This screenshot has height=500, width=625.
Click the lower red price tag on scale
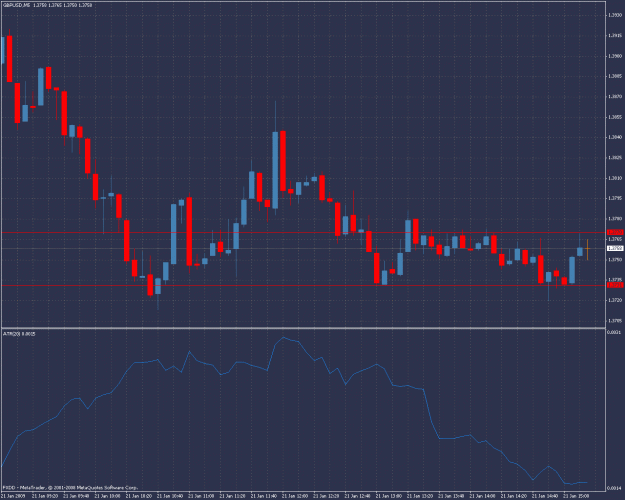pyautogui.click(x=615, y=285)
